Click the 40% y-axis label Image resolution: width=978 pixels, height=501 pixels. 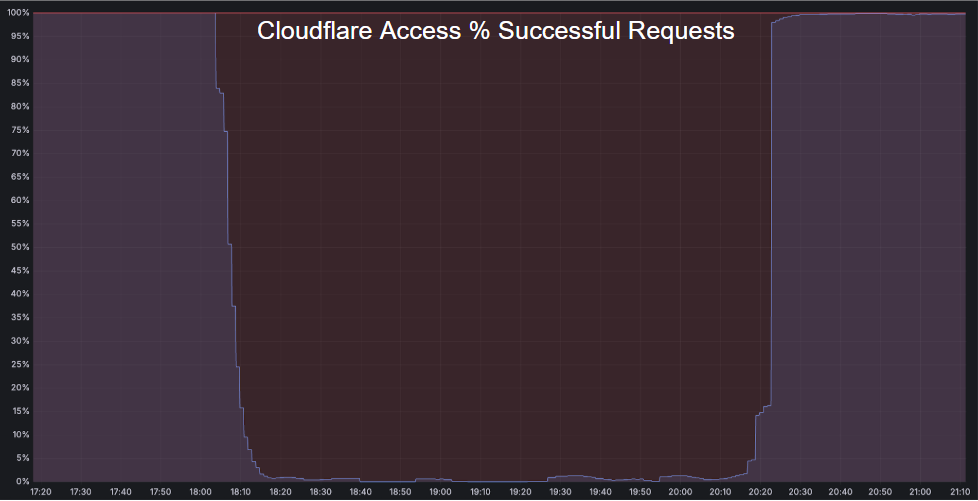click(x=21, y=294)
